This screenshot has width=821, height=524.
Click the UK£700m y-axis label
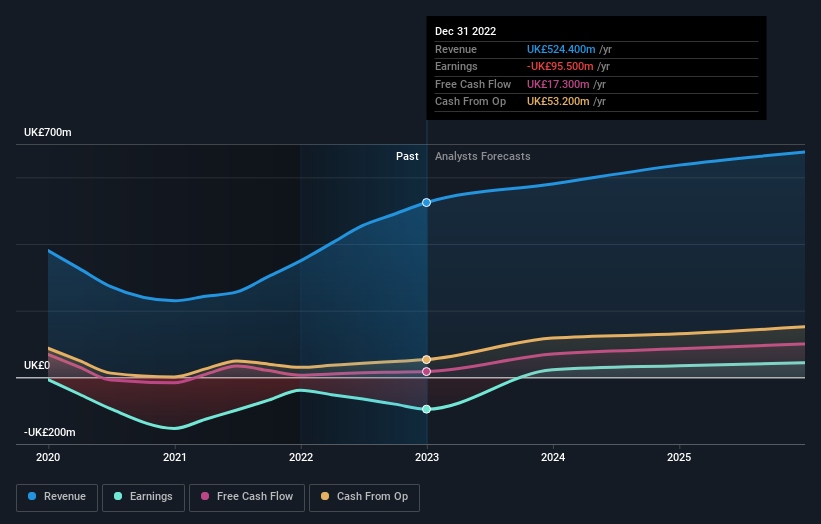tap(48, 132)
